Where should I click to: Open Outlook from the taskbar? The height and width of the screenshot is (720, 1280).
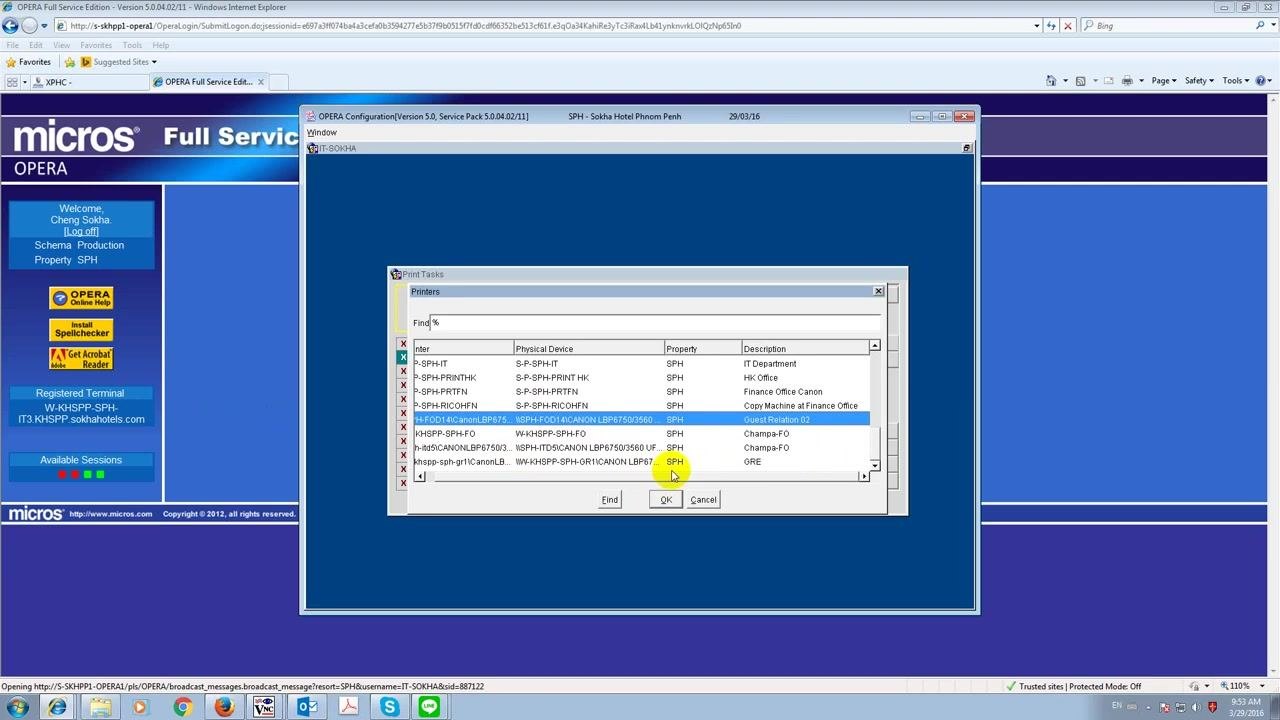click(x=306, y=707)
